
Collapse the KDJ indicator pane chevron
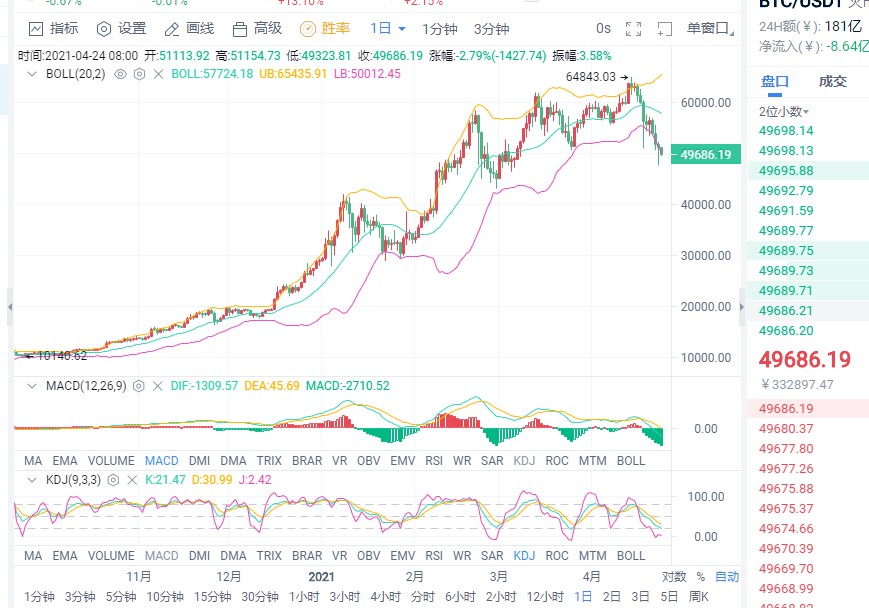click(31, 479)
